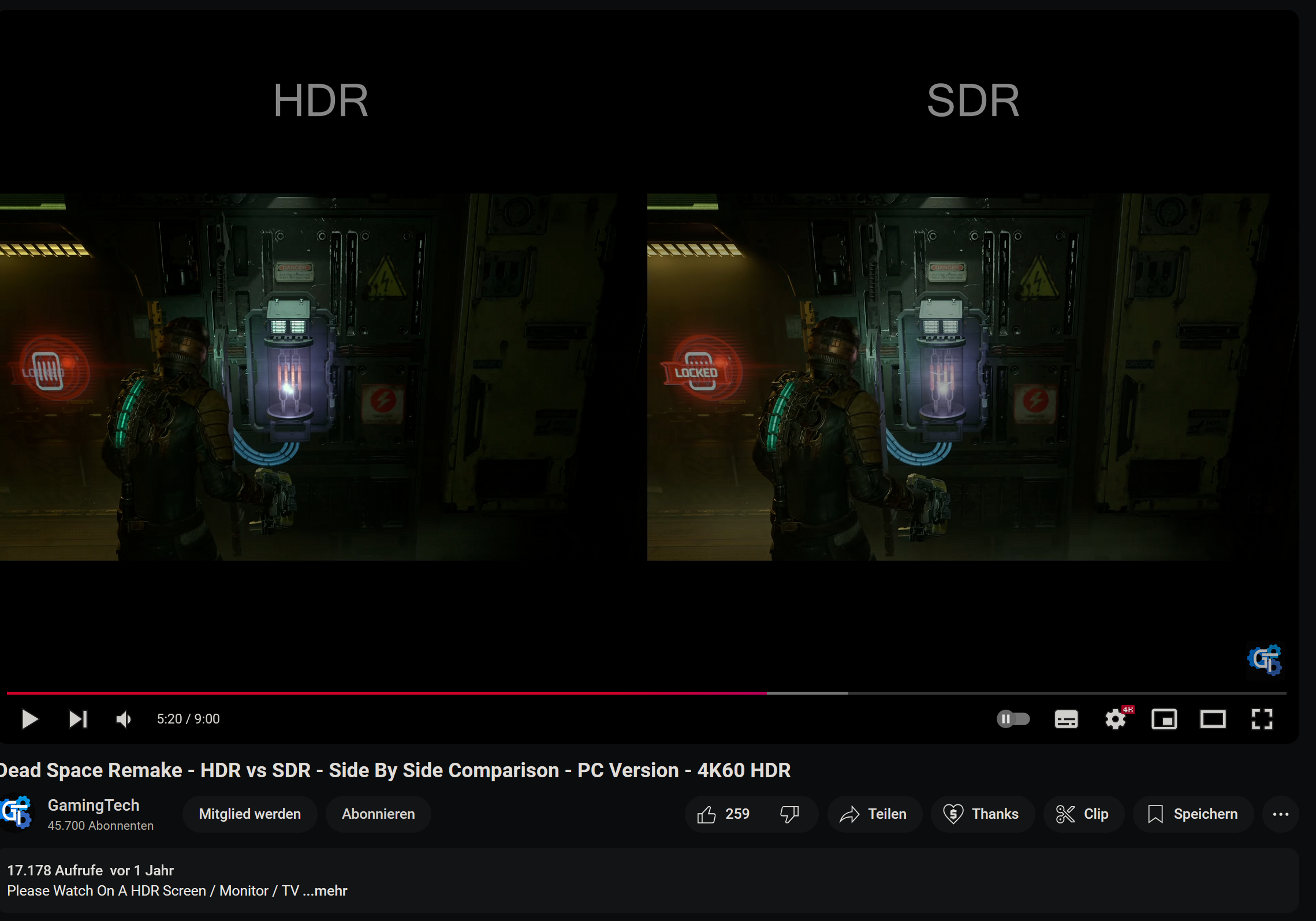Expand description with ...mehr

(325, 891)
